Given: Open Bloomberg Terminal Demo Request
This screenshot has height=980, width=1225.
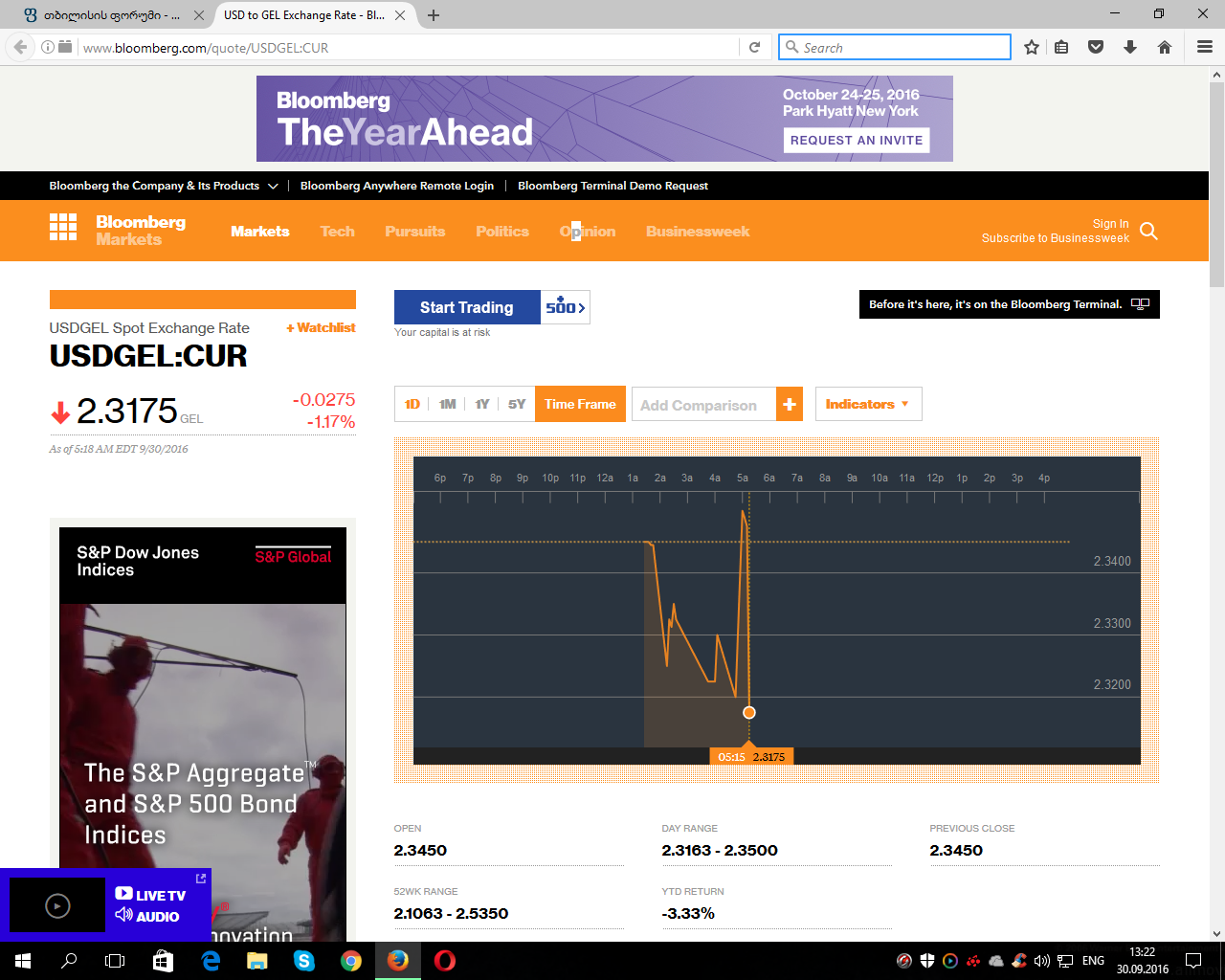Looking at the screenshot, I should pos(613,186).
